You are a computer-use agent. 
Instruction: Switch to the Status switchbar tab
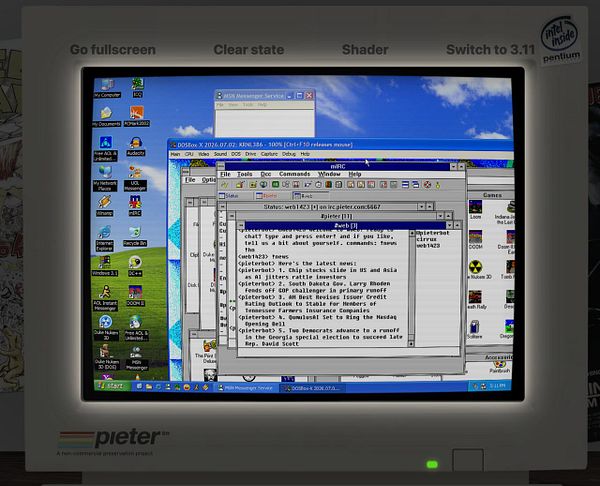pyautogui.click(x=235, y=196)
